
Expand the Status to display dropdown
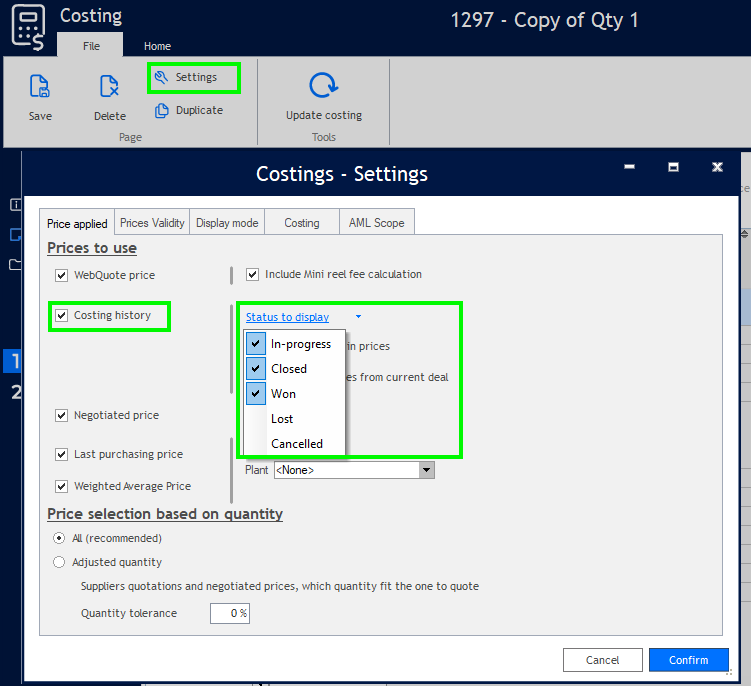click(358, 317)
